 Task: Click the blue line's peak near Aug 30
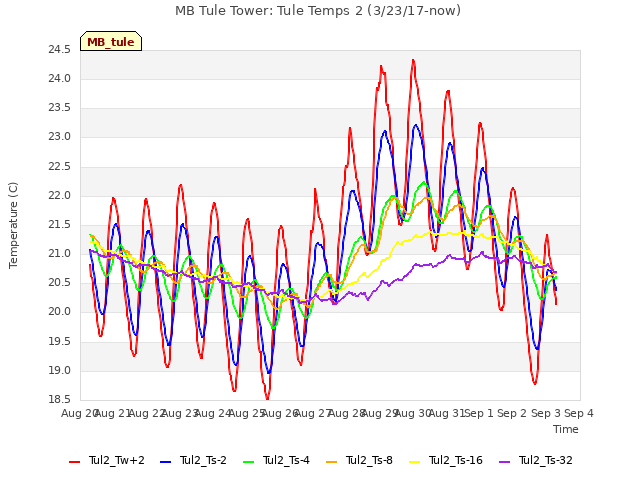[x=416, y=125]
